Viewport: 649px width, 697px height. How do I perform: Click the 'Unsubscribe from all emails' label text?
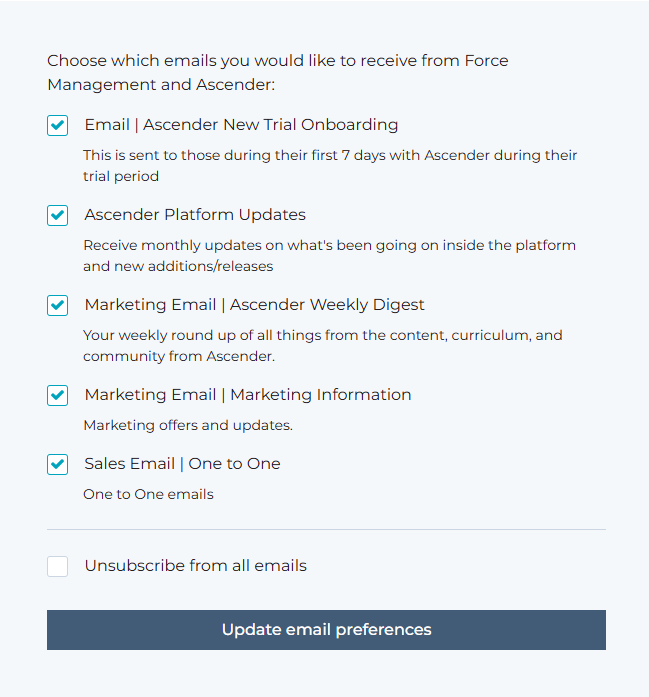click(x=195, y=566)
